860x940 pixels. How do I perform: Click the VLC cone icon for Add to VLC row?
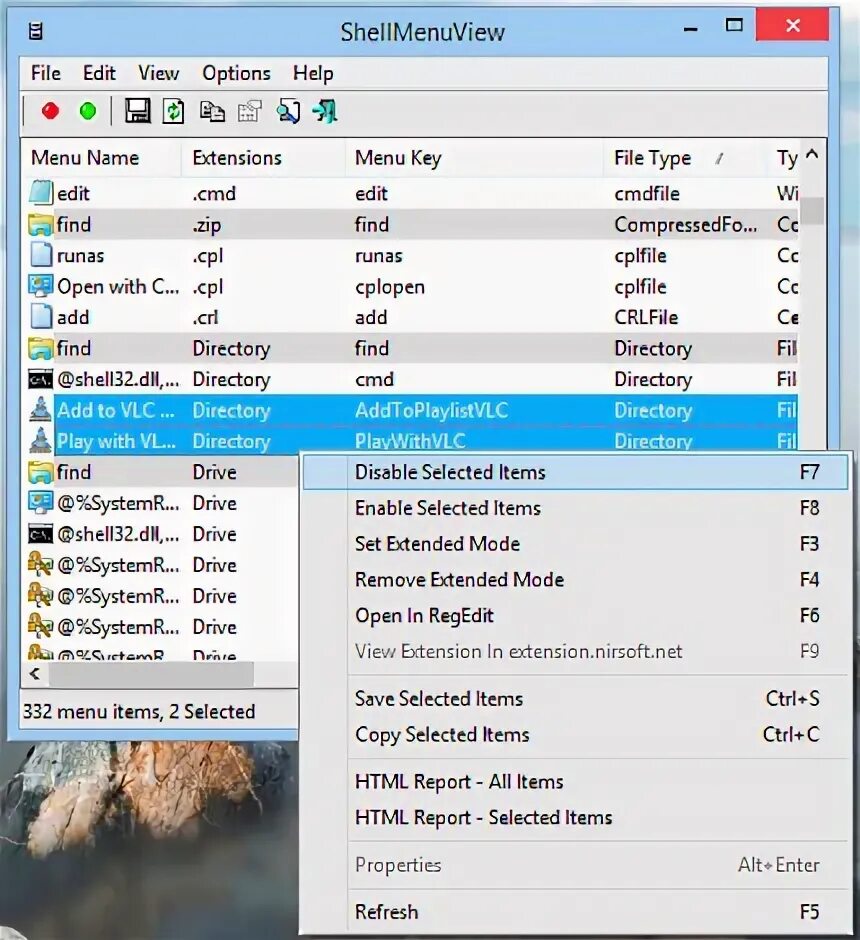[x=41, y=409]
